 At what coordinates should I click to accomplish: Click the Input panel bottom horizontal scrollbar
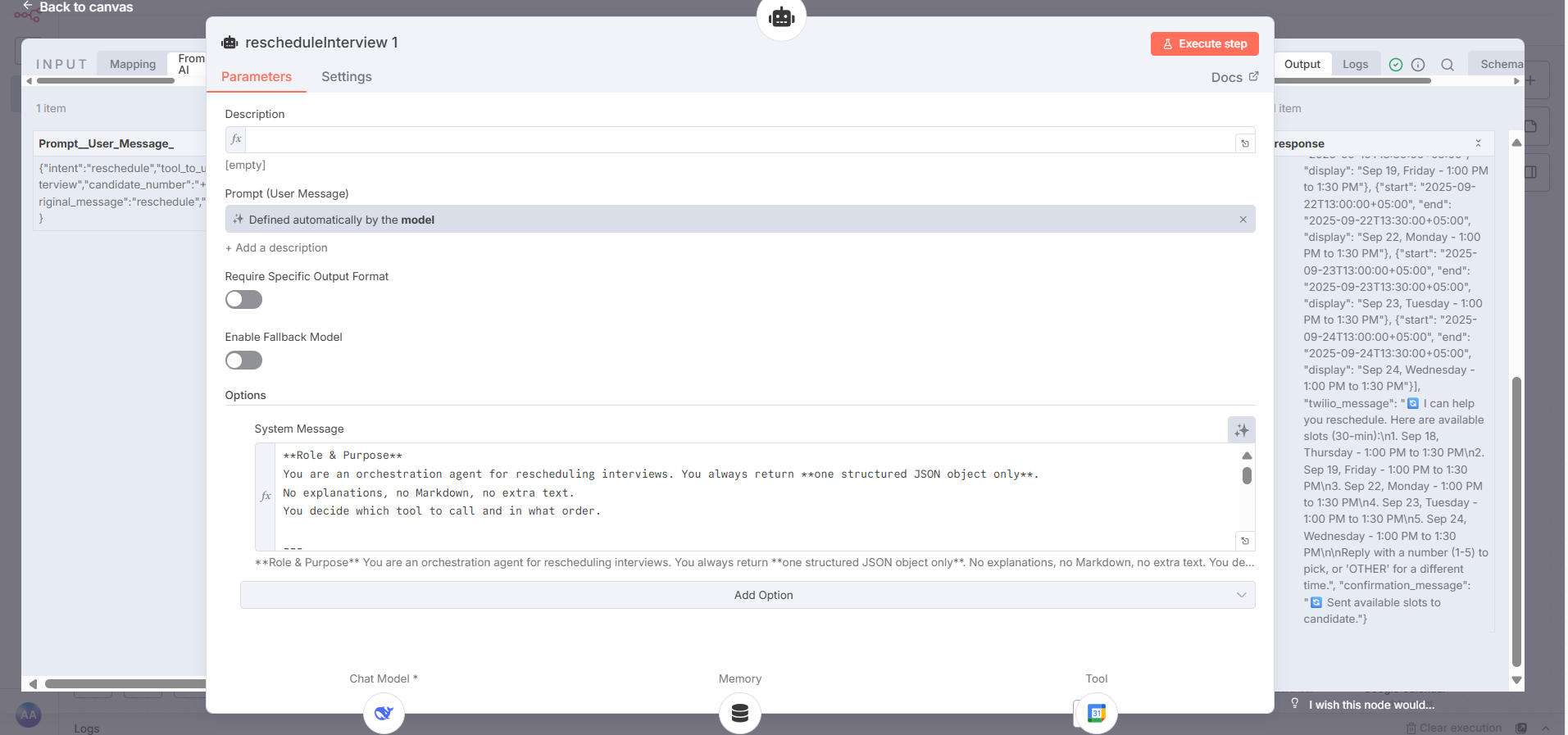[x=125, y=683]
